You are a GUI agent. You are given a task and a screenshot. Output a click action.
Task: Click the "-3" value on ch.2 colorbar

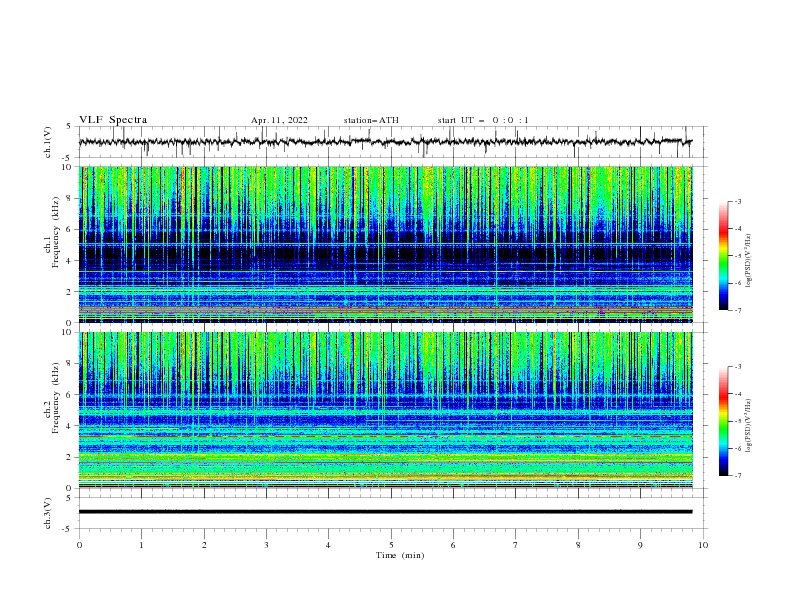(x=738, y=367)
